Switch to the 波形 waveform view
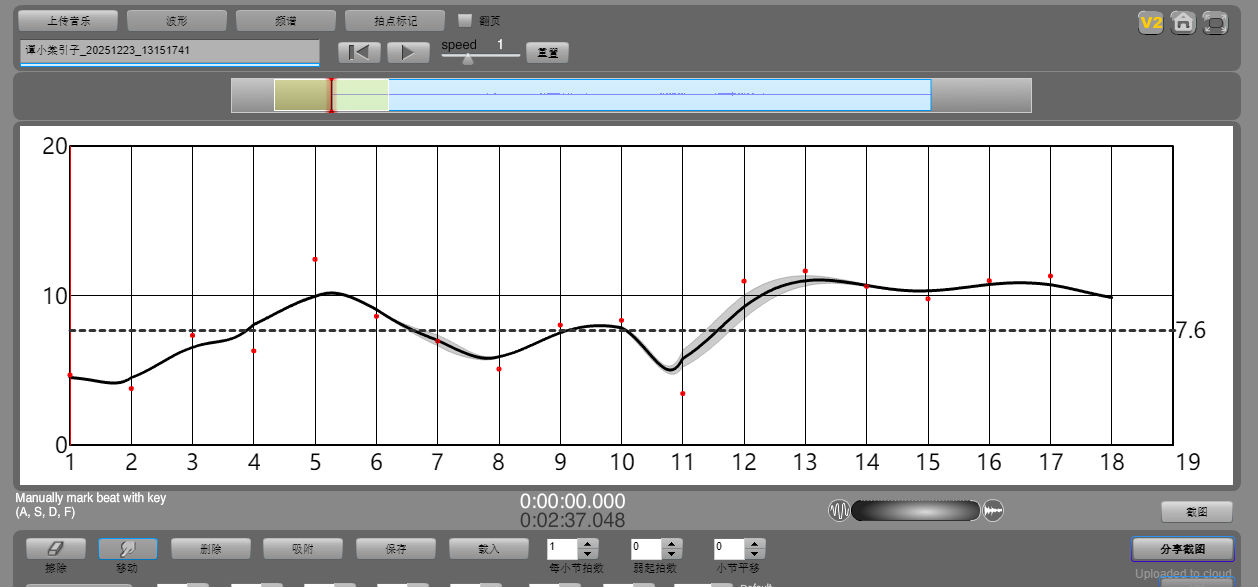This screenshot has width=1258, height=587. (177, 21)
